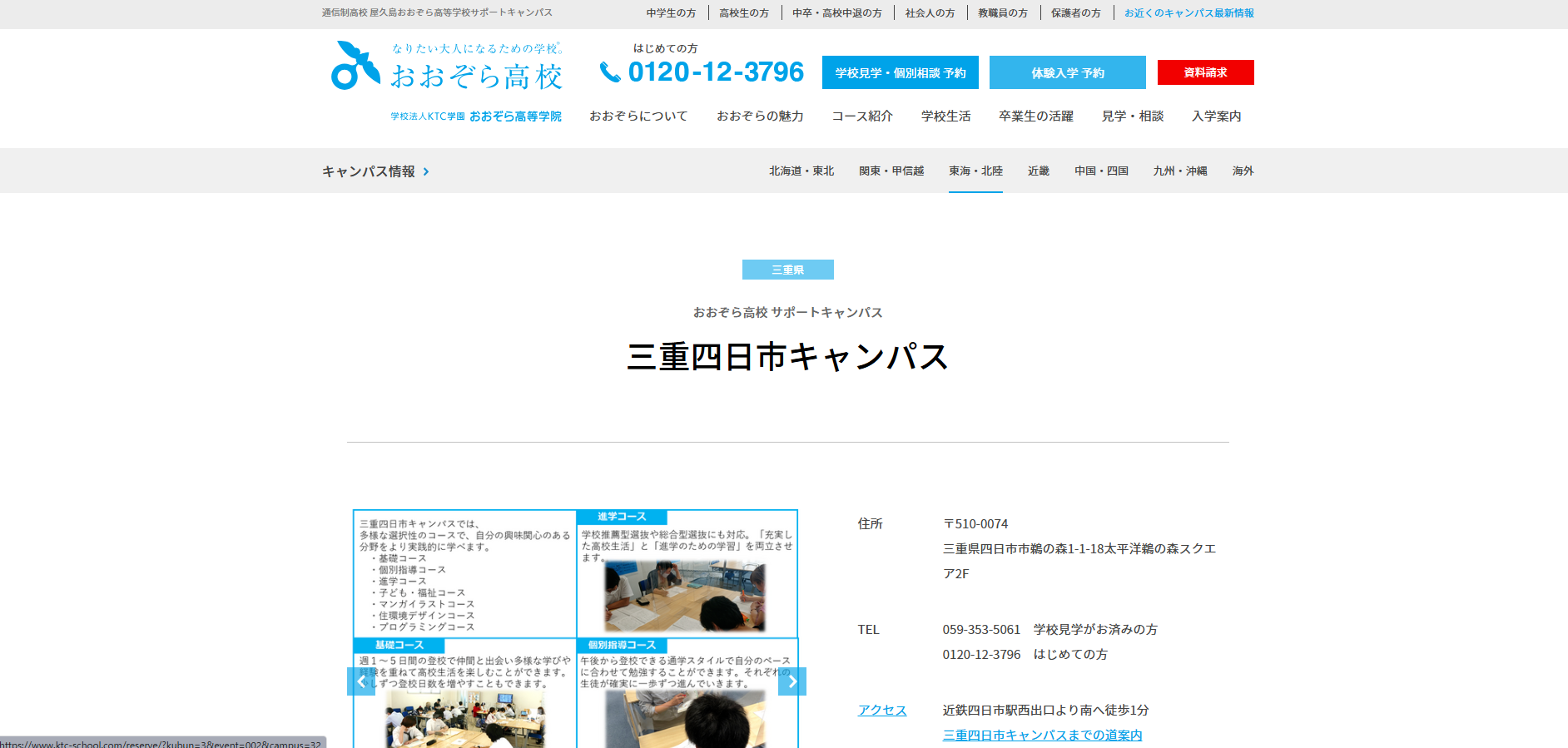Click the 〒510-0074 postal code text
Image resolution: width=1568 pixels, height=748 pixels.
click(x=975, y=523)
